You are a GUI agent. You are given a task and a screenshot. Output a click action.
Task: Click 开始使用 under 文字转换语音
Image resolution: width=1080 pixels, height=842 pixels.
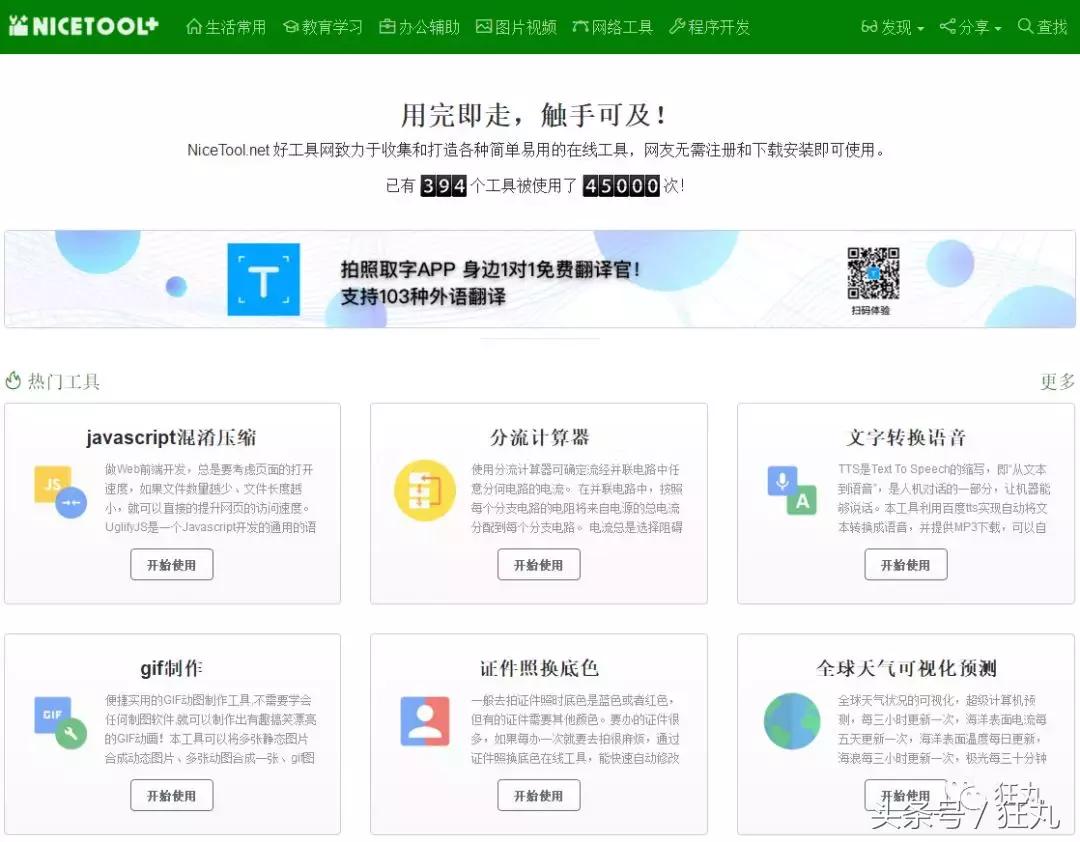906,564
